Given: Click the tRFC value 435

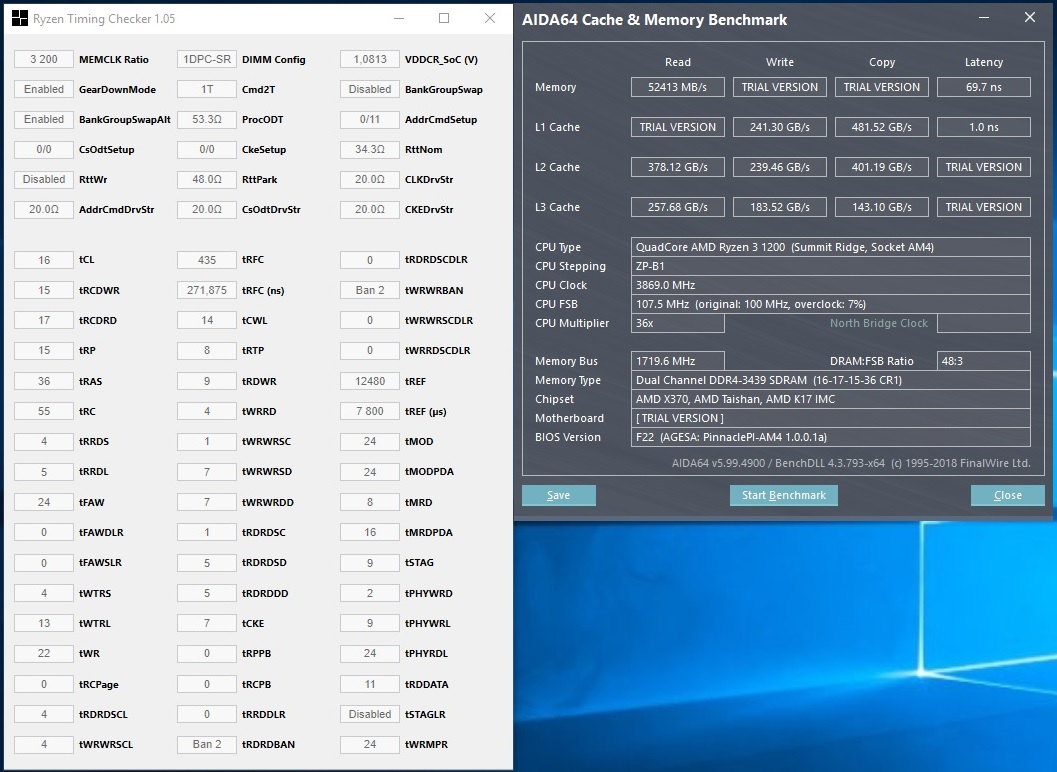Looking at the screenshot, I should (x=207, y=260).
